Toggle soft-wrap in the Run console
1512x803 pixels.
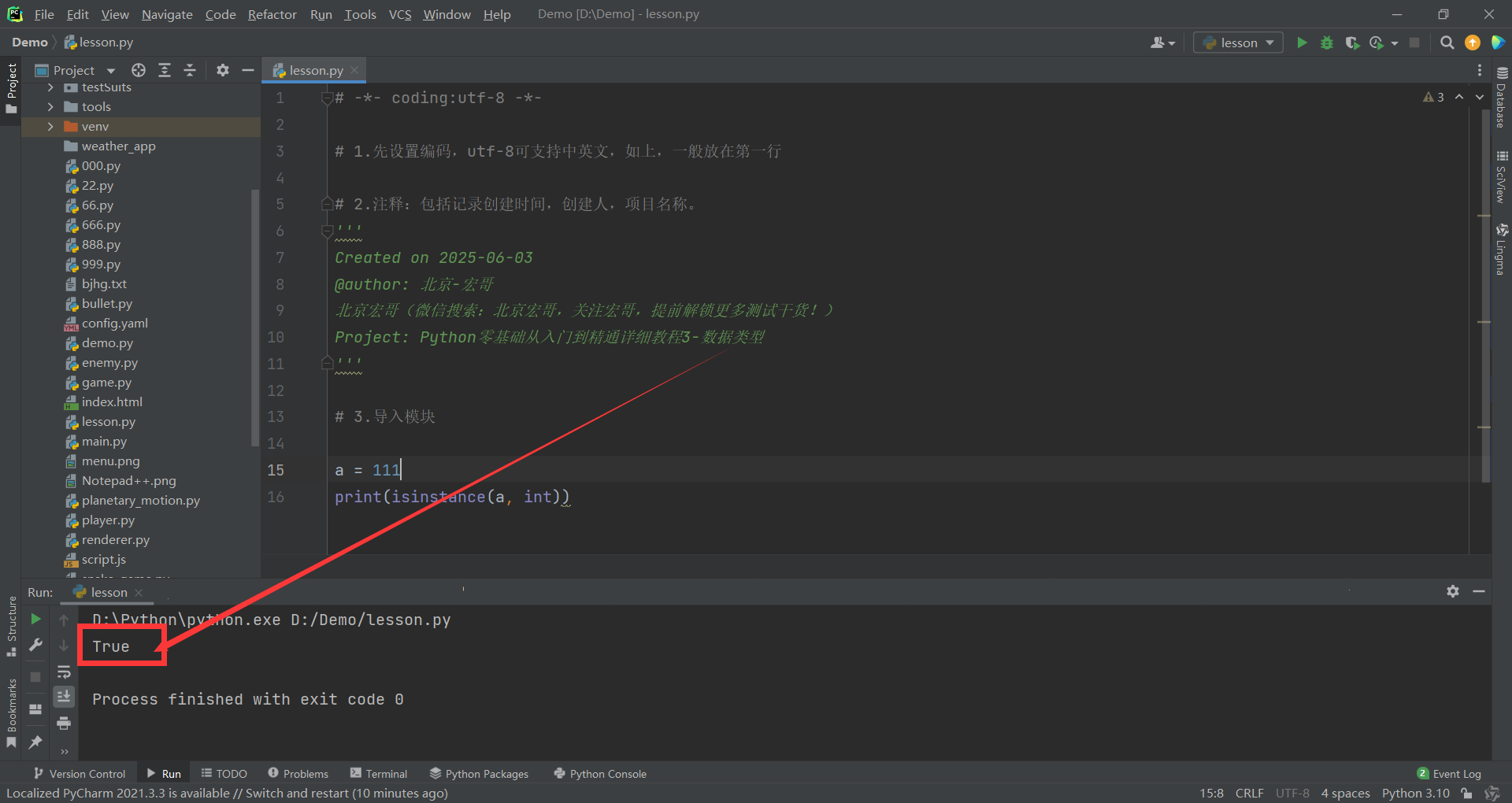tap(64, 672)
